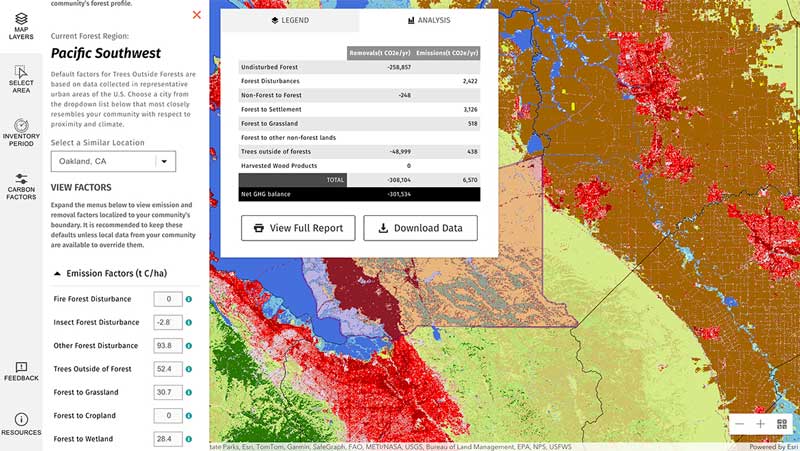Open the Feedback form
The width and height of the screenshot is (800, 451).
(x=21, y=372)
